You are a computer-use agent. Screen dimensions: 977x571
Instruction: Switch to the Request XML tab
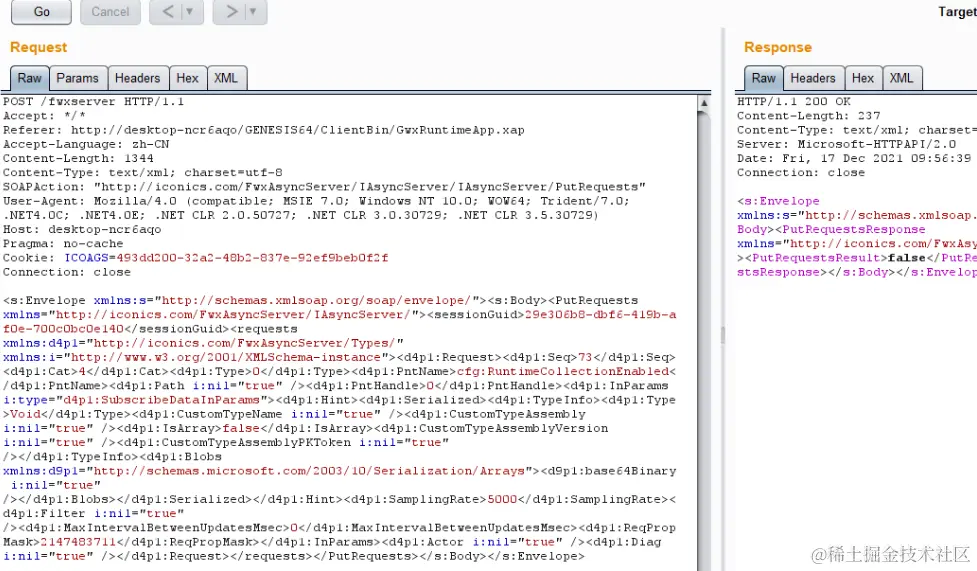(226, 79)
